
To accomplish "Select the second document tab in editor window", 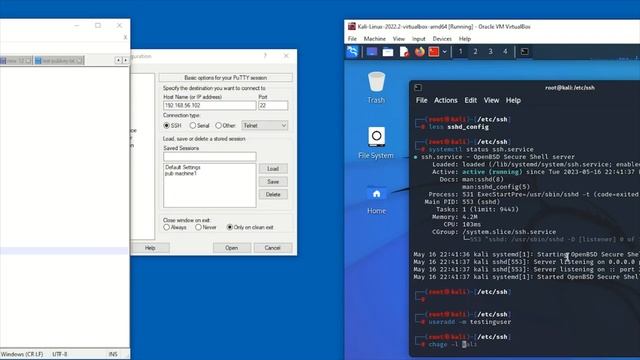I will [x=59, y=60].
